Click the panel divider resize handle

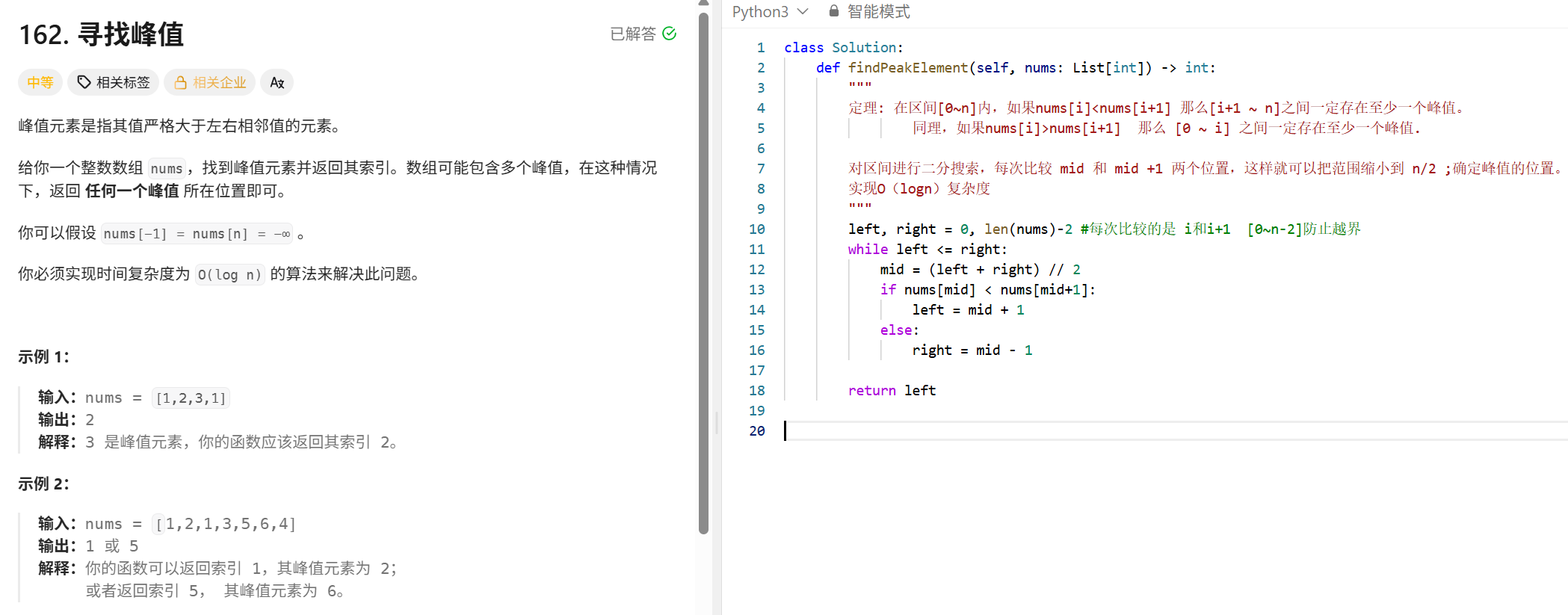click(717, 422)
